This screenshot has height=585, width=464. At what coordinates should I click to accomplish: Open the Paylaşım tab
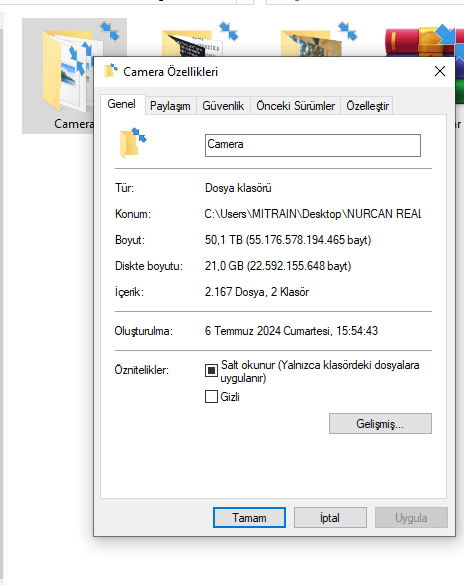click(x=170, y=106)
